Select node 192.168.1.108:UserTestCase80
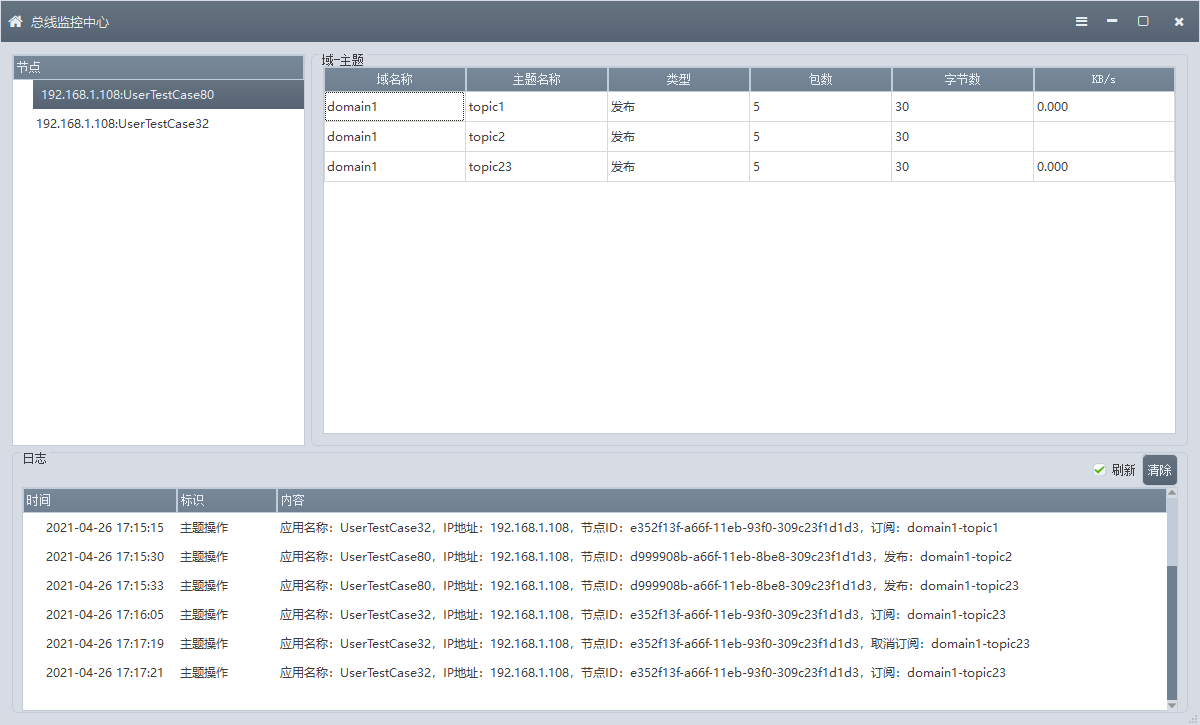Image resolution: width=1200 pixels, height=725 pixels. pos(127,95)
